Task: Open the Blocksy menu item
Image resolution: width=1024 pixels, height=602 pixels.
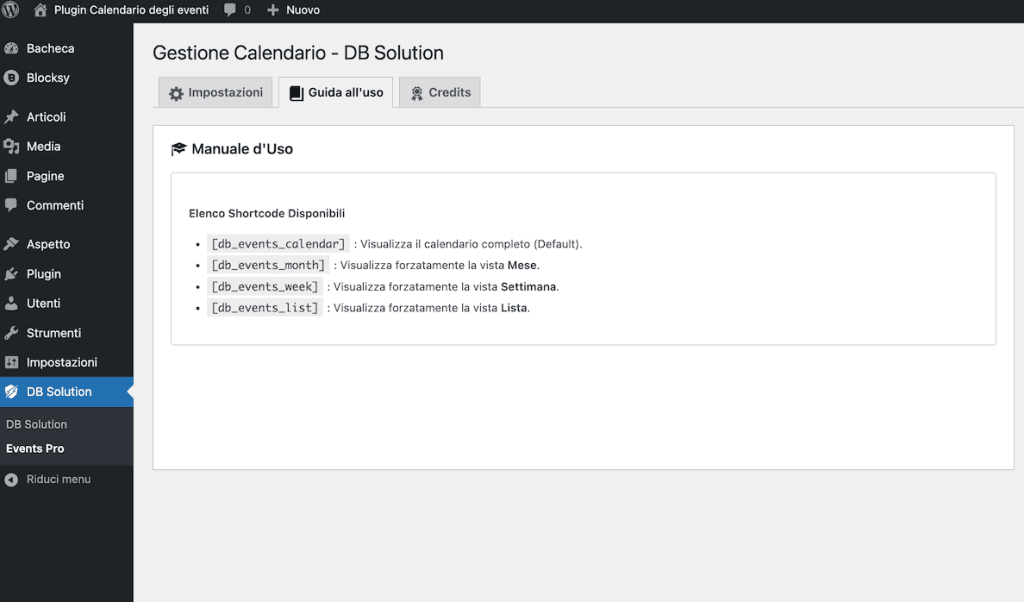Action: (x=48, y=78)
